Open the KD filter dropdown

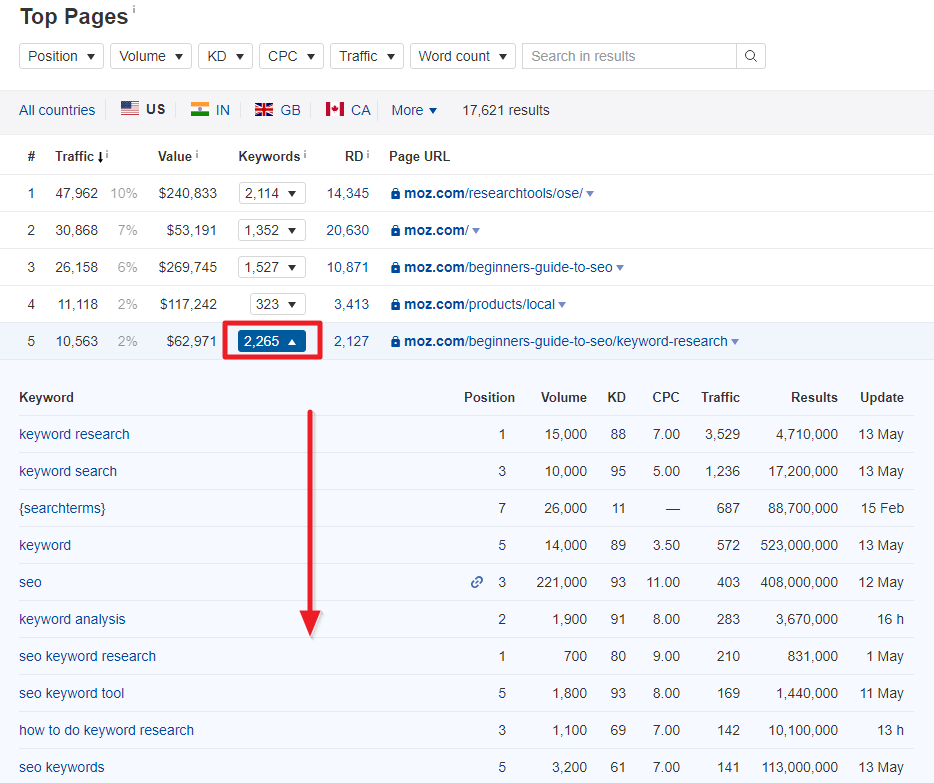pos(225,56)
